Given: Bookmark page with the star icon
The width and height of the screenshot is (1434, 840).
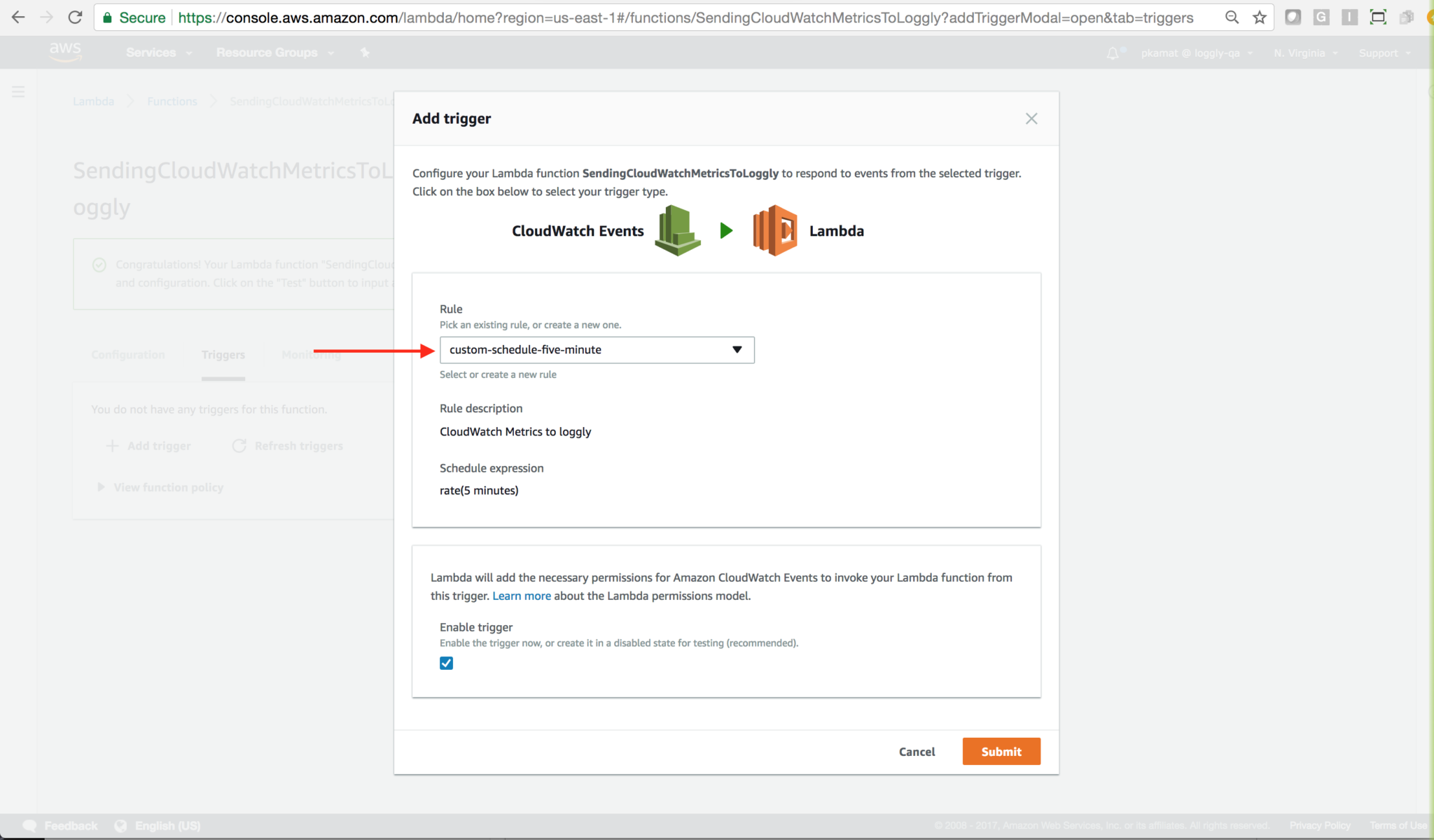Looking at the screenshot, I should [1260, 17].
